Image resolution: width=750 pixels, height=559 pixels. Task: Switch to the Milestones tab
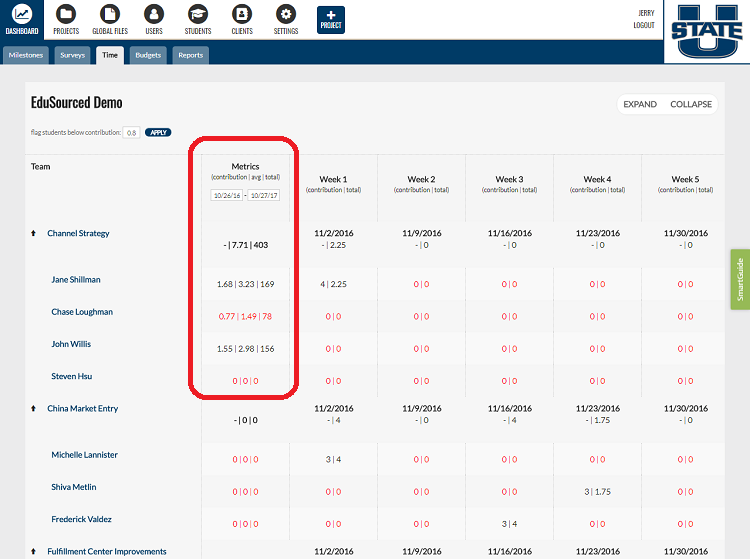(x=26, y=55)
